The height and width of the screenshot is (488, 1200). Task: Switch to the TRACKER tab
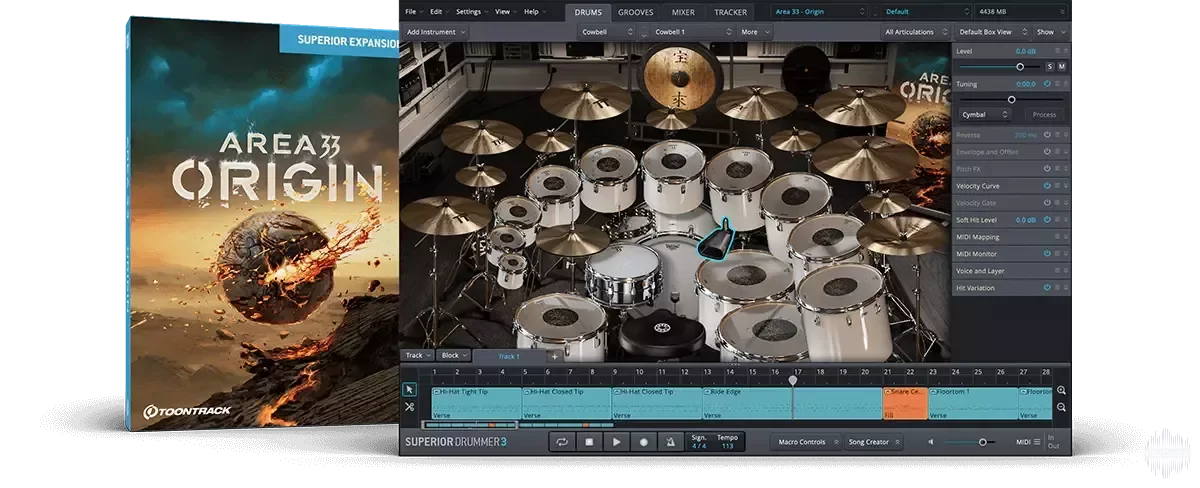click(x=730, y=12)
